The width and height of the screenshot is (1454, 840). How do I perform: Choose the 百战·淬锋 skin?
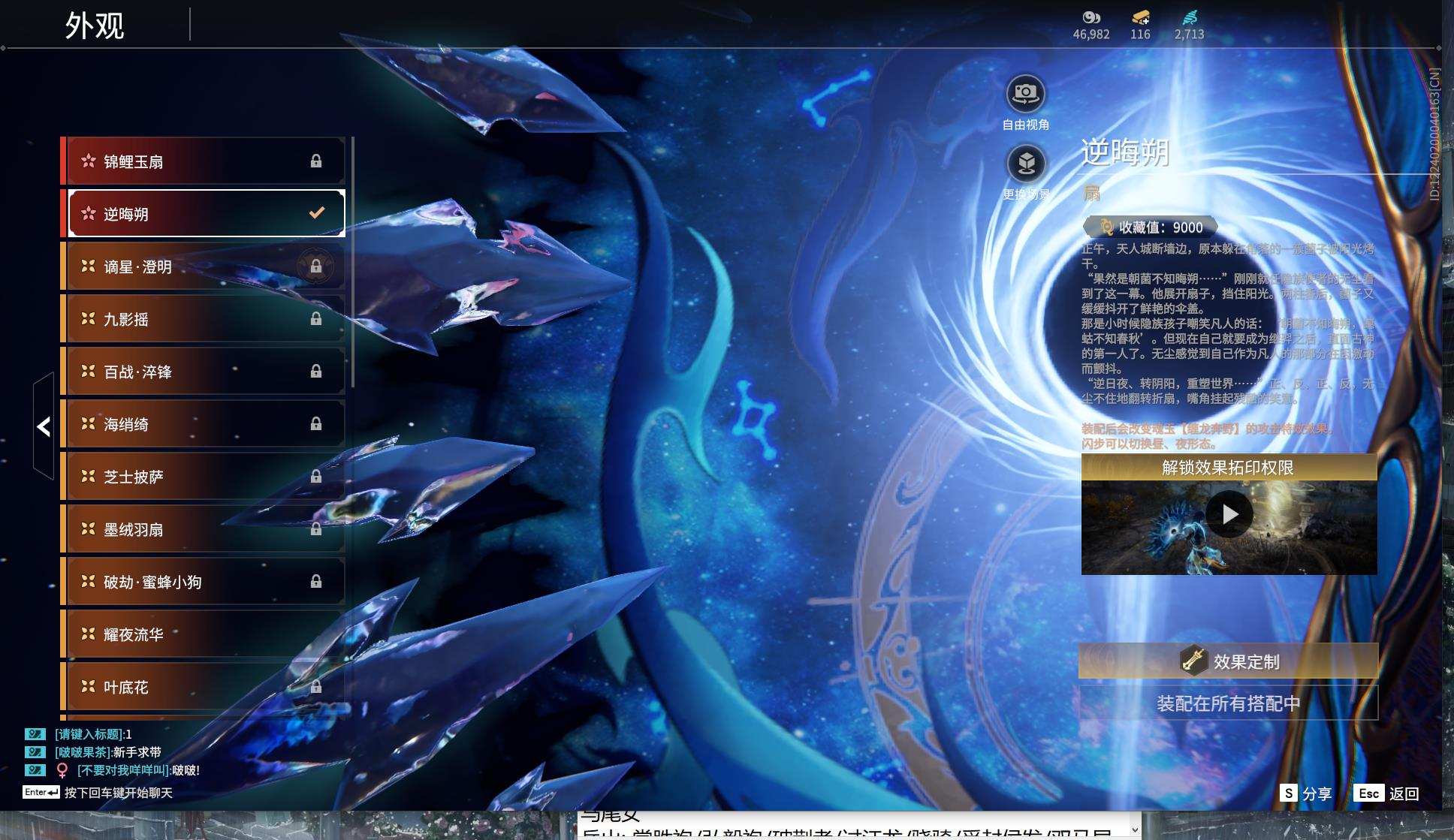click(x=203, y=372)
